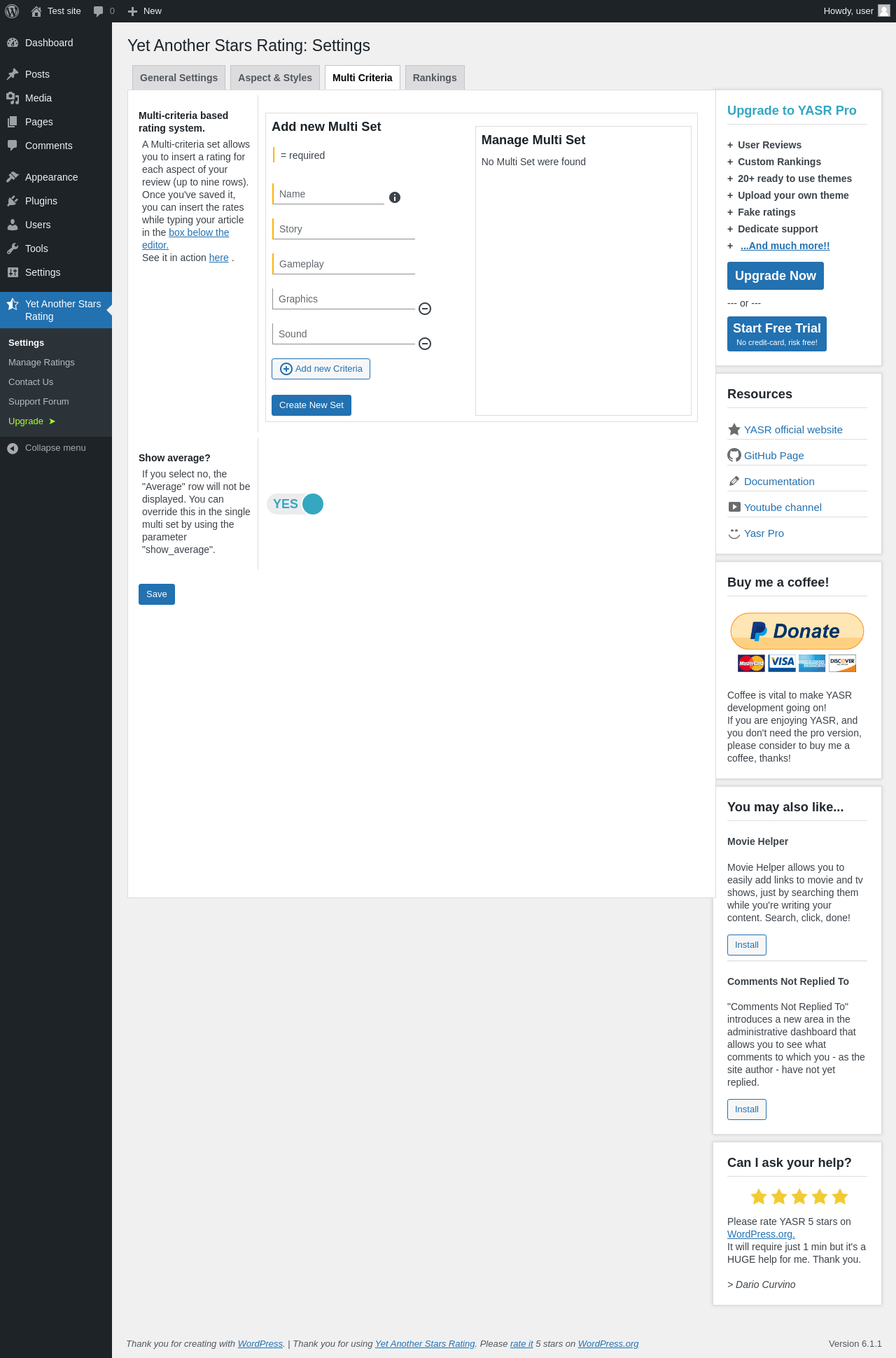Toggle the Show average YES switch
Screen dimensions: 896x1358
(295, 504)
